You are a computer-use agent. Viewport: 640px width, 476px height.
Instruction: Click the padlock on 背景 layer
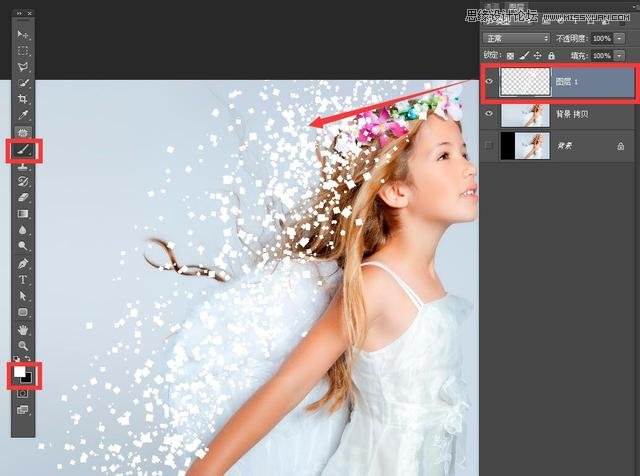pos(620,146)
